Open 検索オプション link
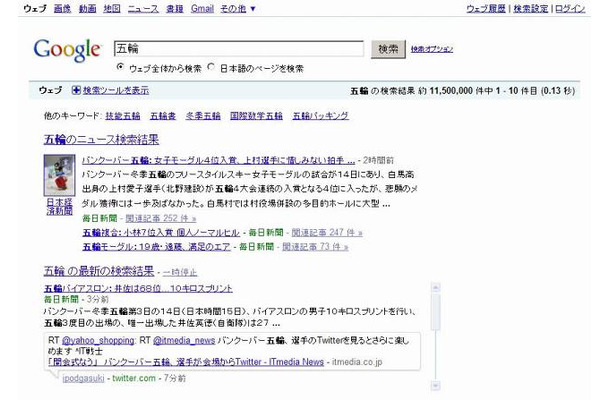Viewport: 610px width, 400px height. click(x=432, y=49)
